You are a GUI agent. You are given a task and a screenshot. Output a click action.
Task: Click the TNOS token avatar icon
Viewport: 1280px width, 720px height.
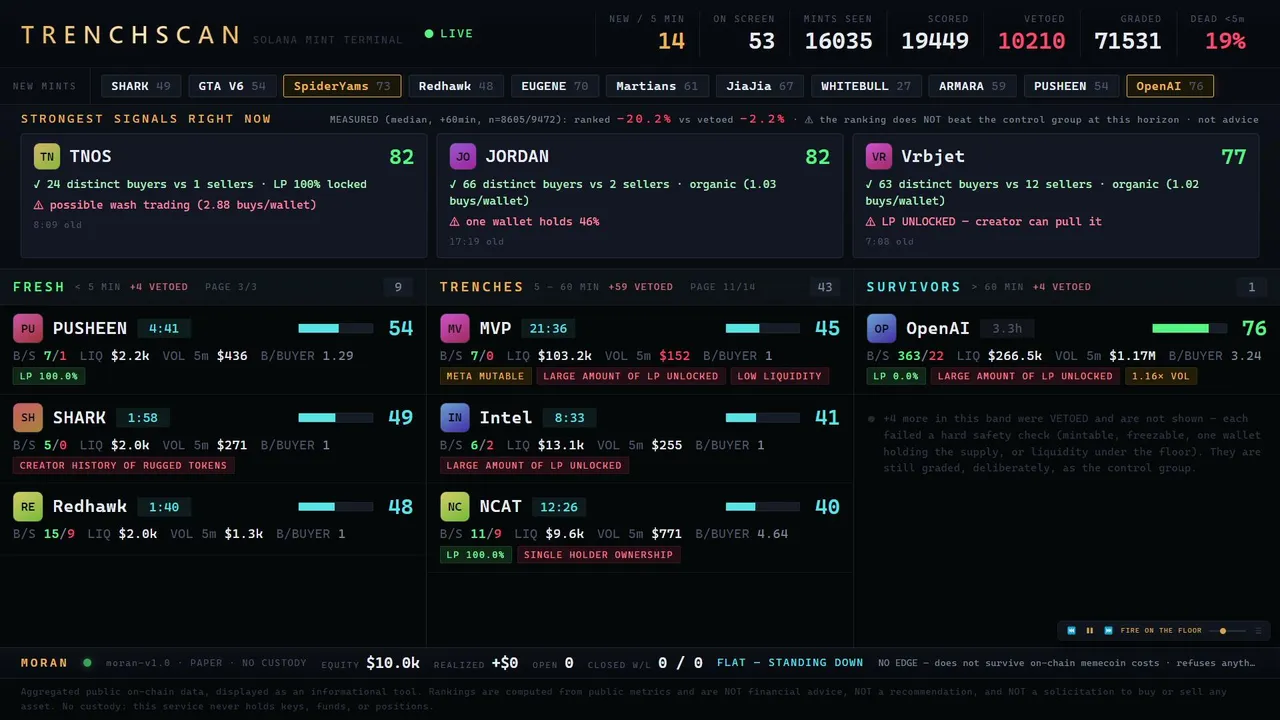click(x=47, y=157)
